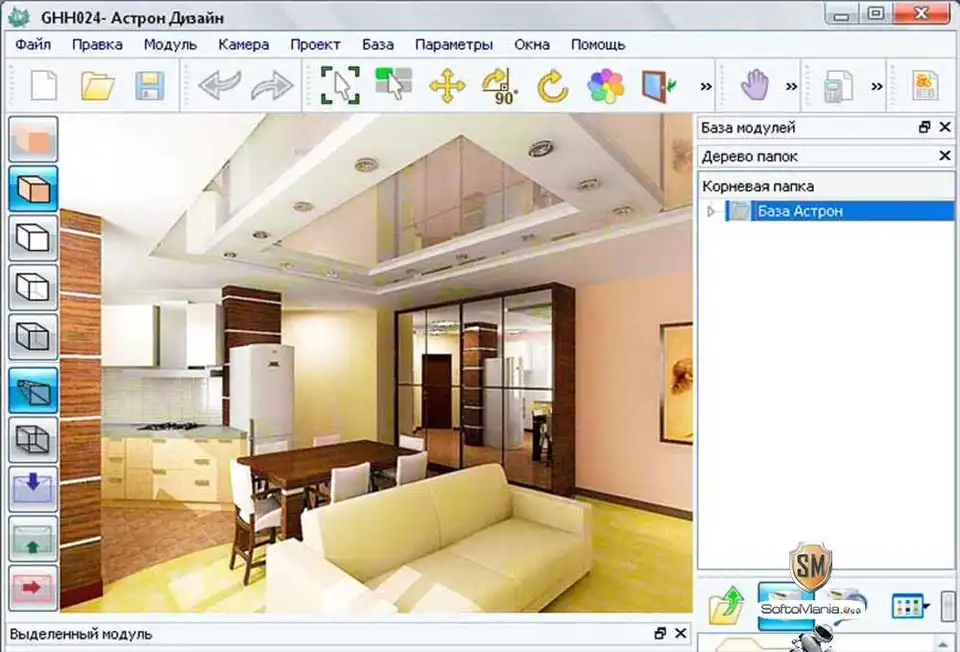
Task: Open the Файл menu
Action: [x=33, y=45]
